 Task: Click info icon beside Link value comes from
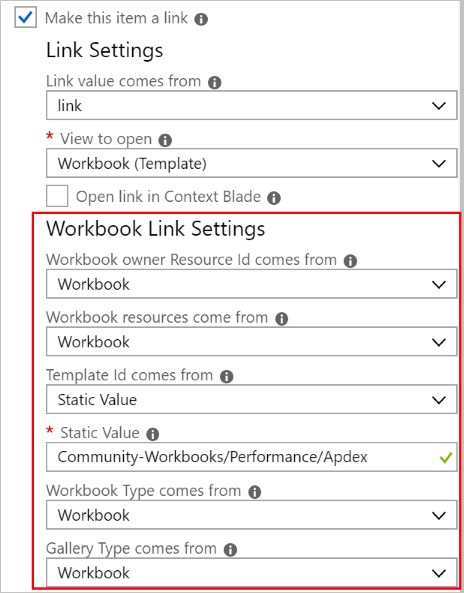(x=214, y=82)
